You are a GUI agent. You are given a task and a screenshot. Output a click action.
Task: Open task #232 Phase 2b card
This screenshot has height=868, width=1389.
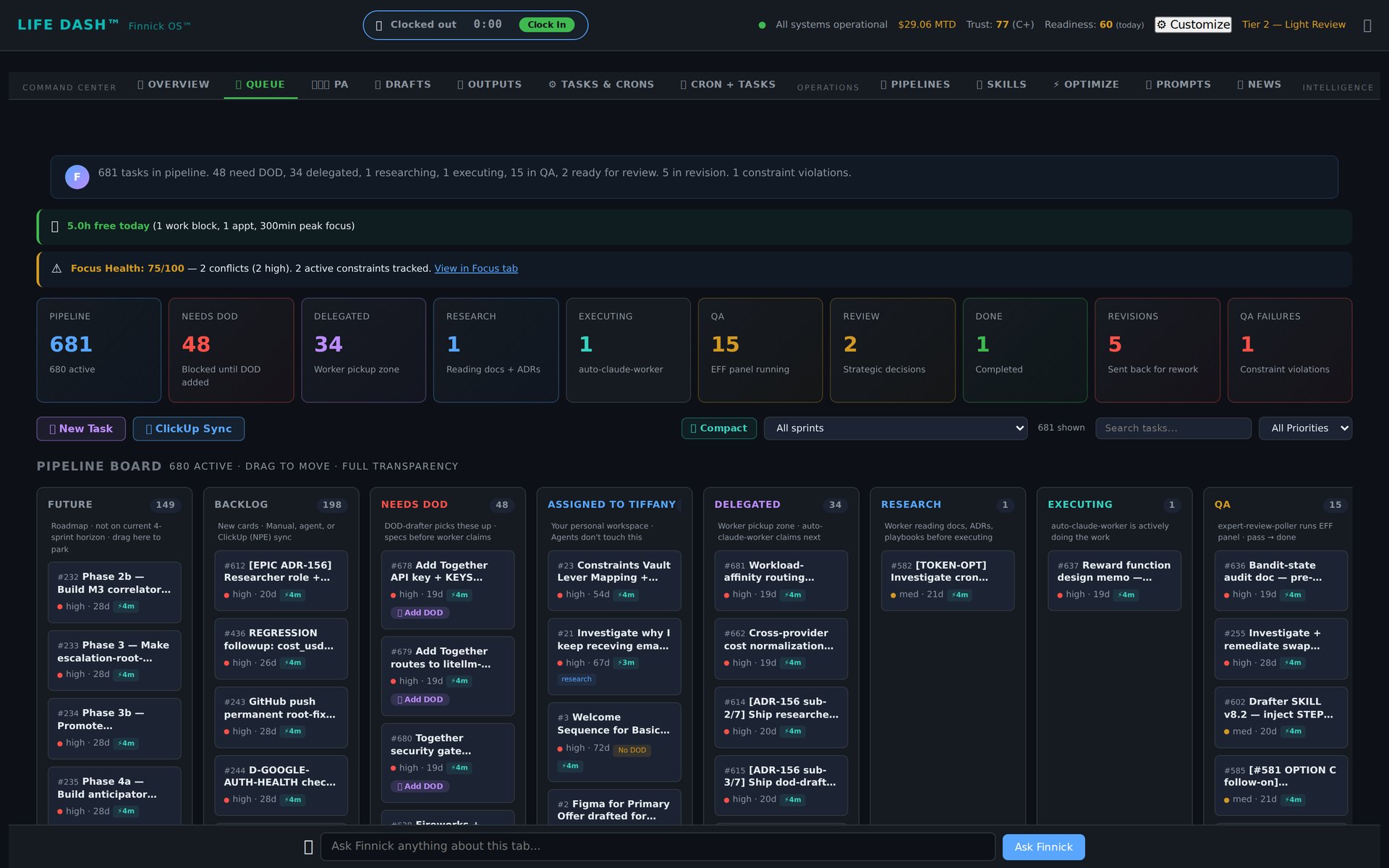(x=114, y=592)
